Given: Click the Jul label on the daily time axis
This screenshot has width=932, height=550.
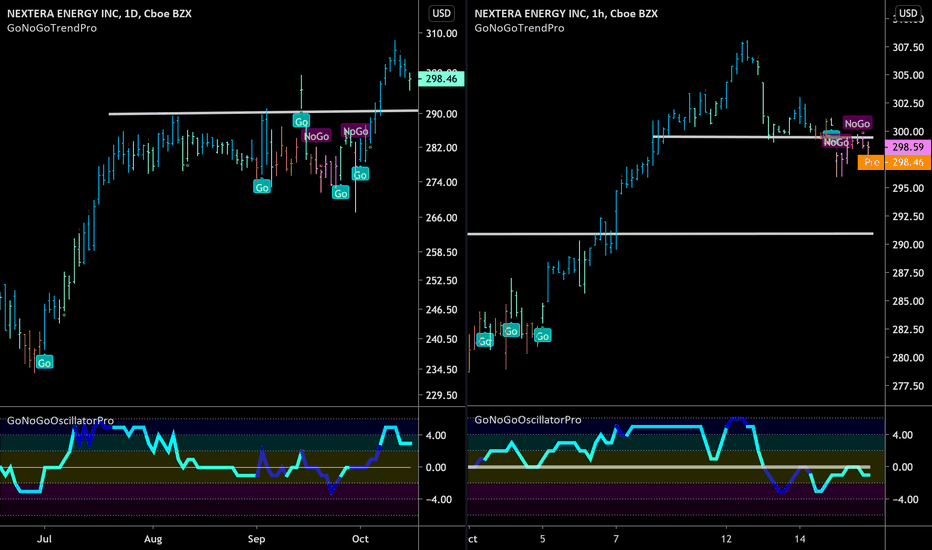Looking at the screenshot, I should tap(45, 539).
